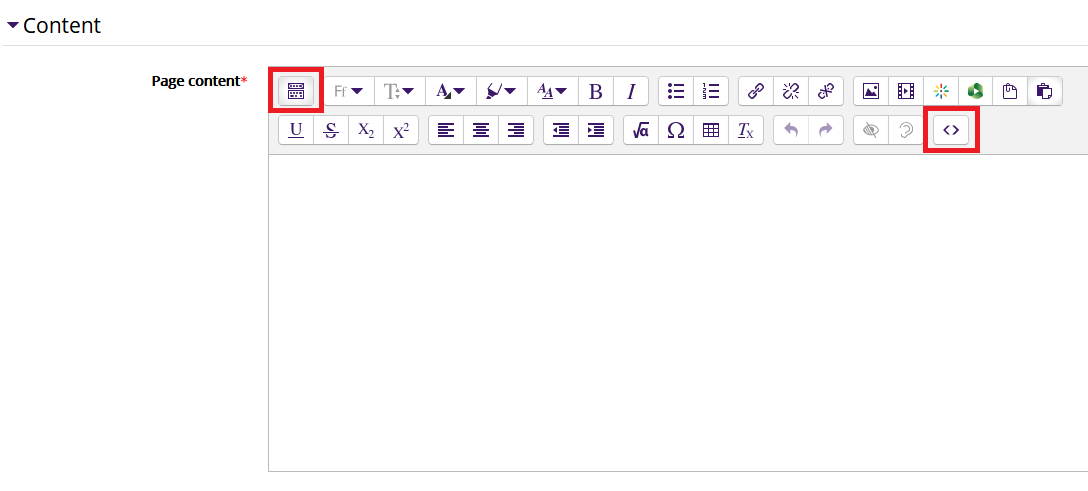Screen dimensions: 1088x491
Task: Redo the last action
Action: pyautogui.click(x=826, y=130)
